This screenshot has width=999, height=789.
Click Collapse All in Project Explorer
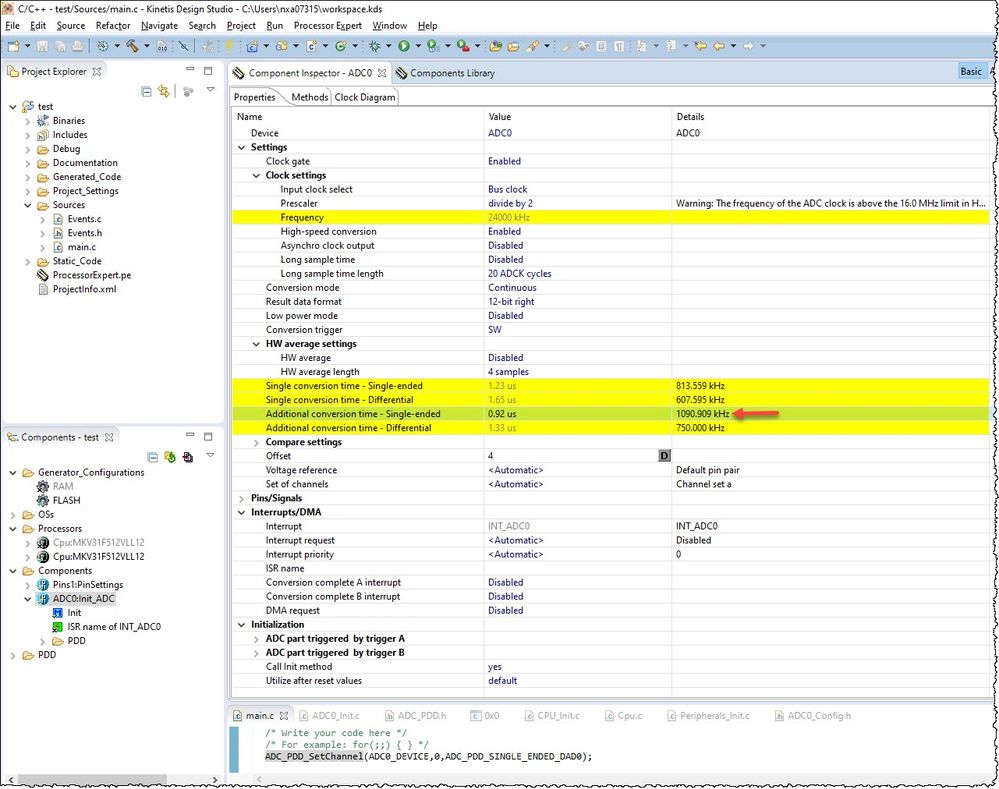click(x=146, y=92)
